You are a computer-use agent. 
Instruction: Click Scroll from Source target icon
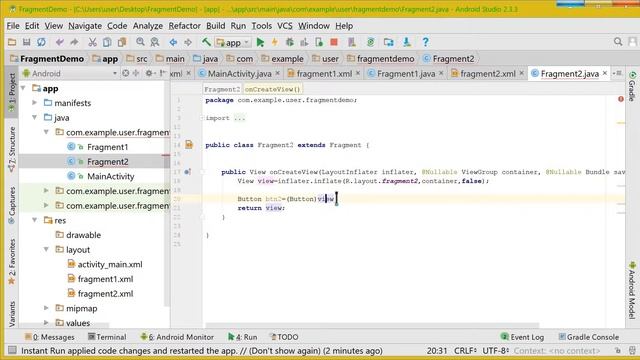tap(125, 73)
